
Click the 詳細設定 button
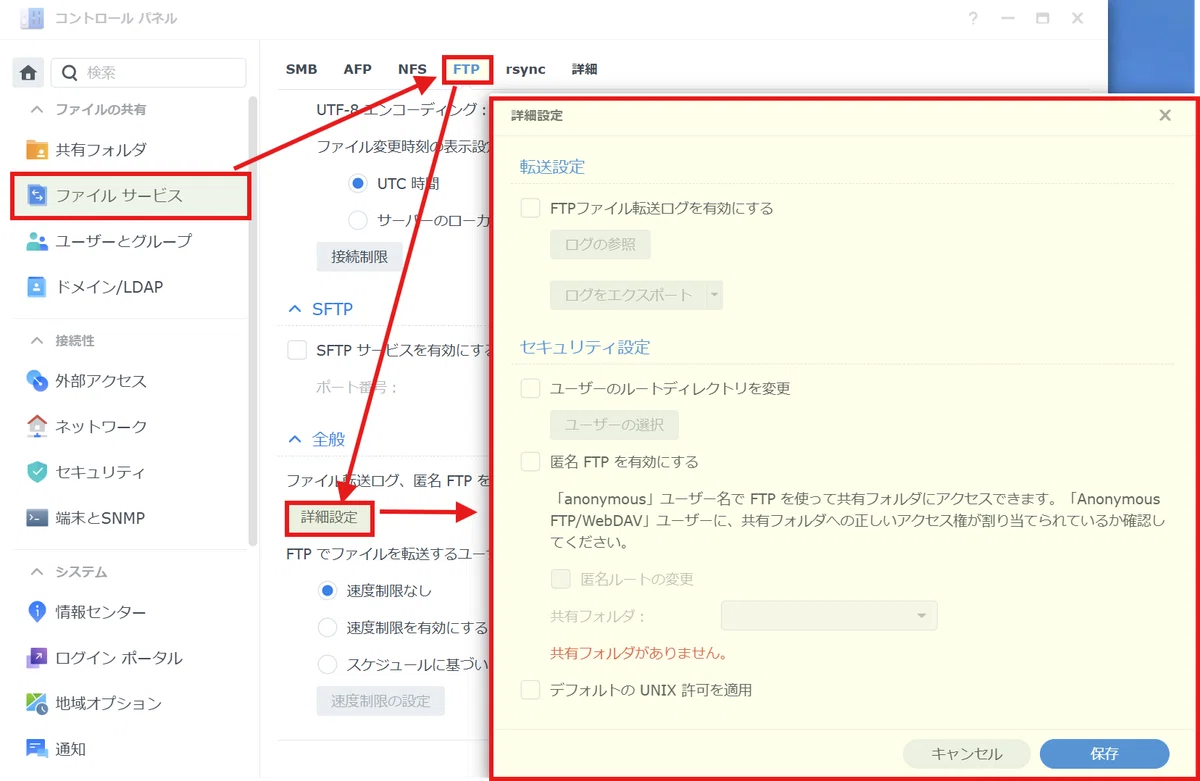(x=329, y=518)
